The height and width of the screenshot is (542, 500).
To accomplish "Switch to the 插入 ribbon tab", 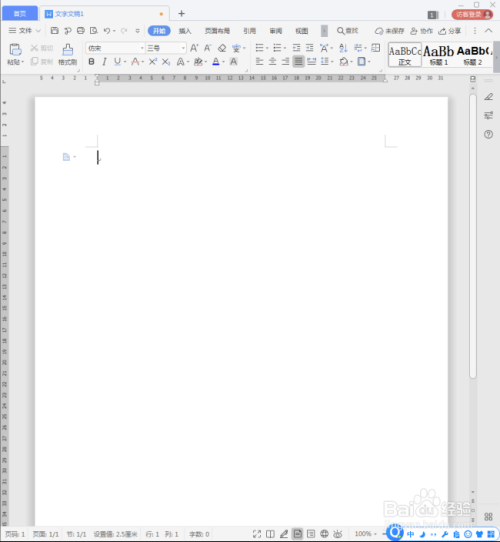I will coord(185,31).
